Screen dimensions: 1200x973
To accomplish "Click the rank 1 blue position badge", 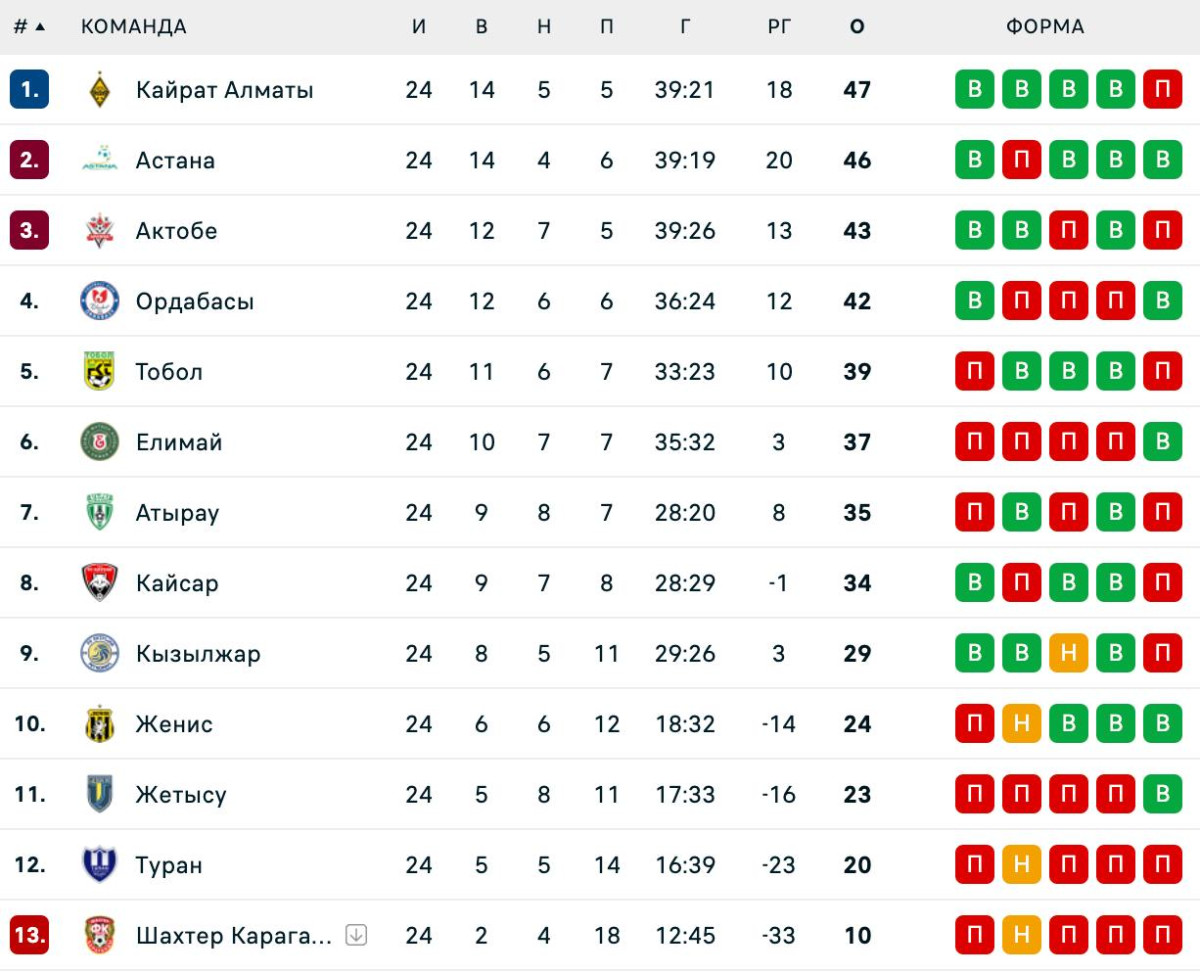I will 29,90.
